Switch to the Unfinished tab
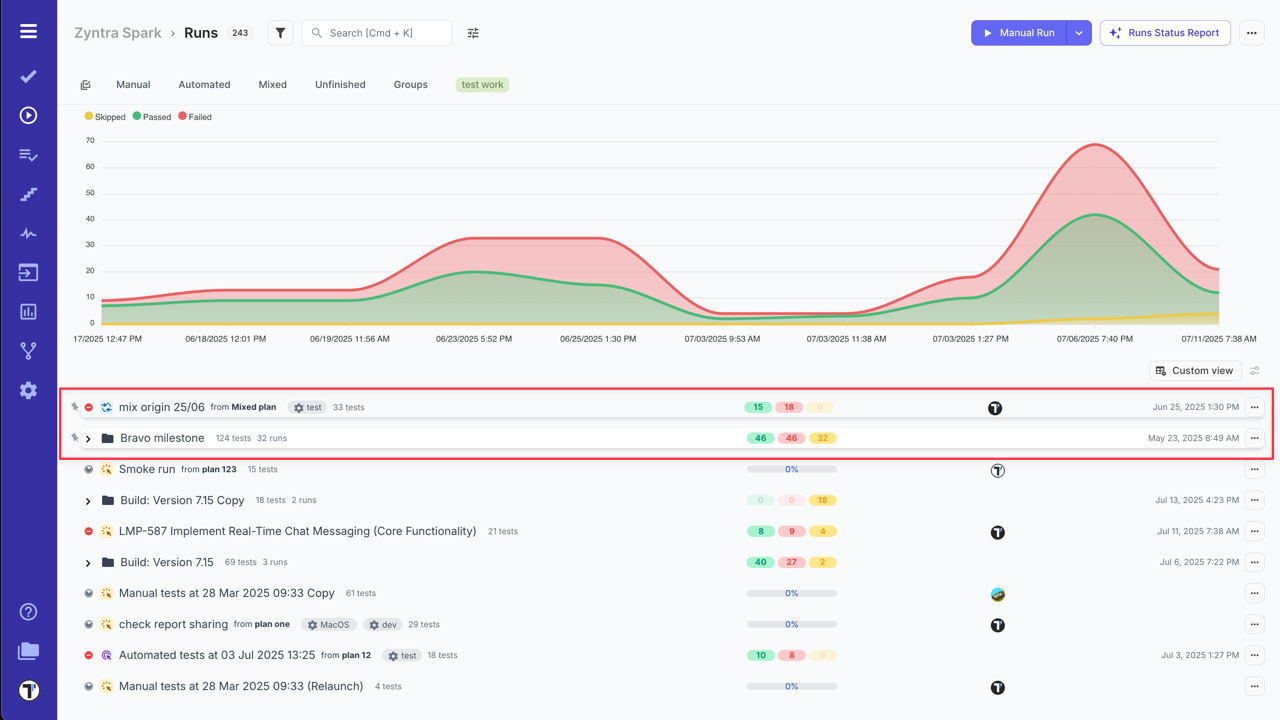 pyautogui.click(x=340, y=85)
